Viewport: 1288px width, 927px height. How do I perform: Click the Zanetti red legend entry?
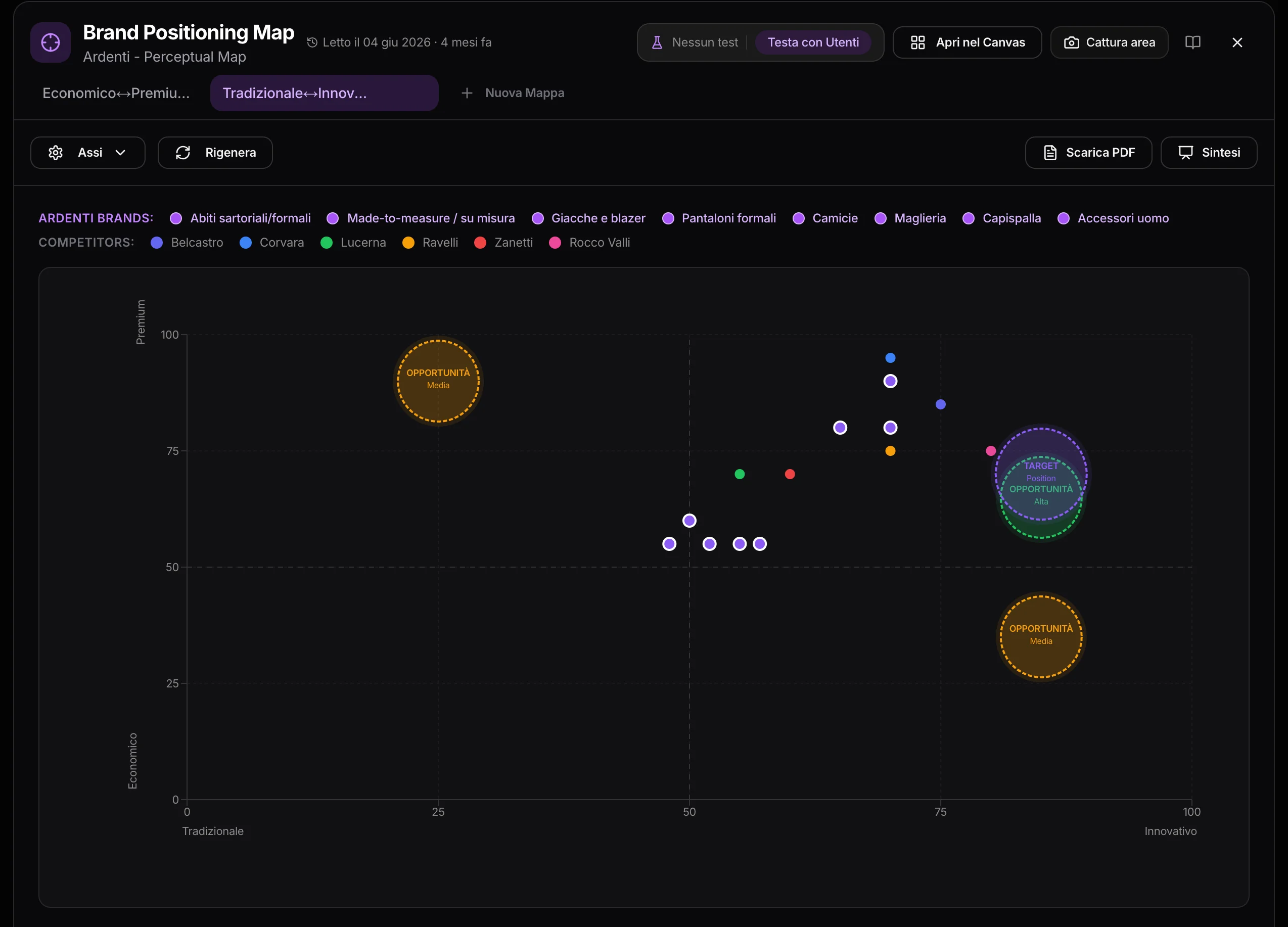[503, 243]
